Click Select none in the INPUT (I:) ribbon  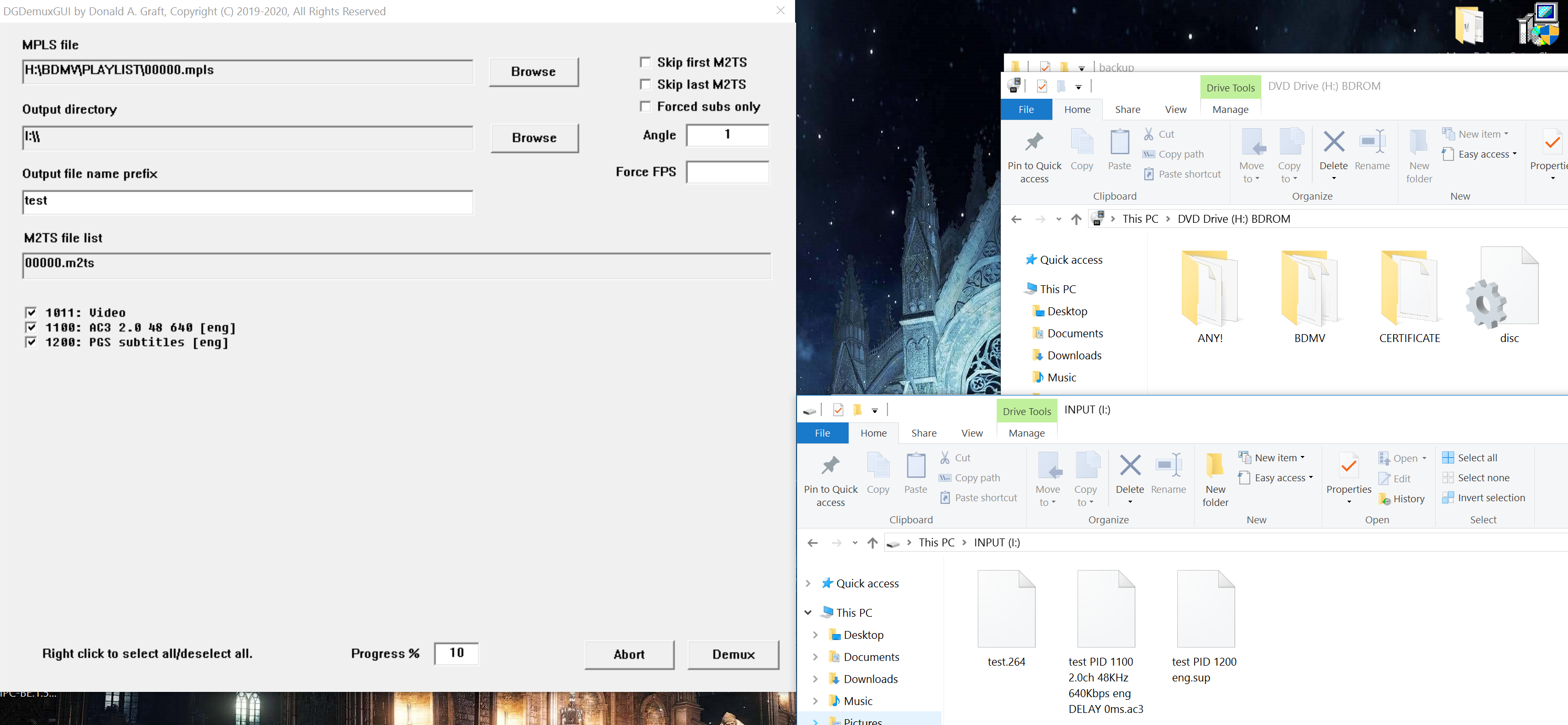(x=1476, y=478)
